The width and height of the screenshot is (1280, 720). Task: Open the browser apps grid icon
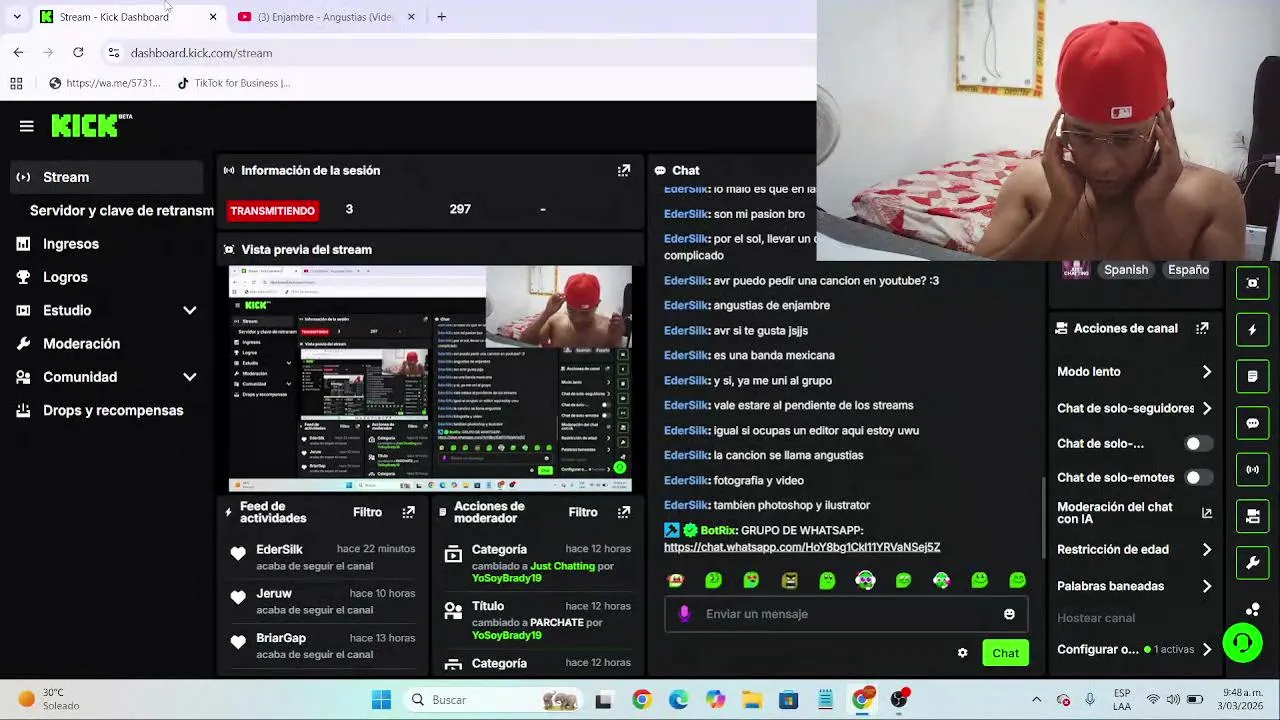16,83
